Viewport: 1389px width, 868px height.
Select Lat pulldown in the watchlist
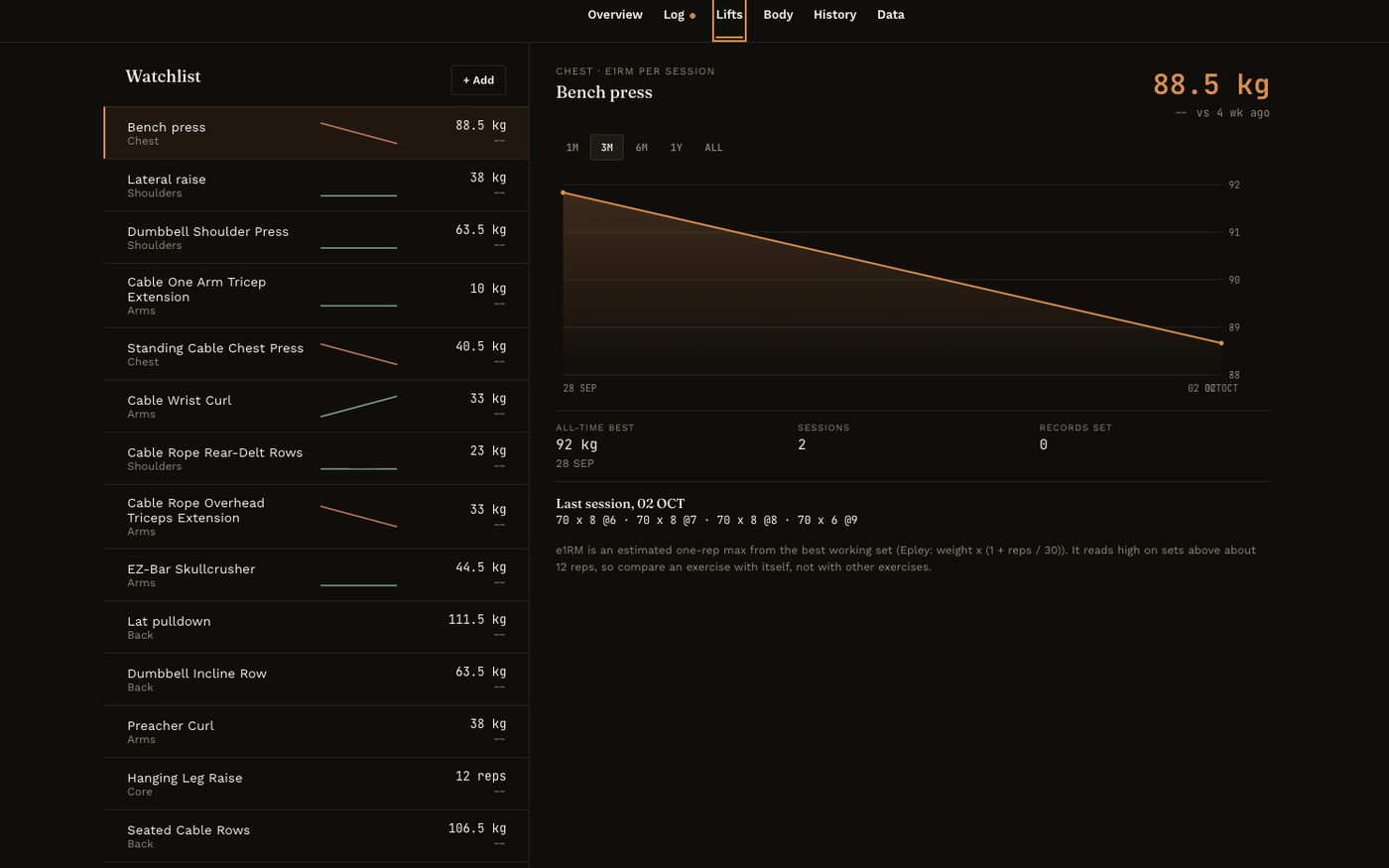[x=316, y=627]
